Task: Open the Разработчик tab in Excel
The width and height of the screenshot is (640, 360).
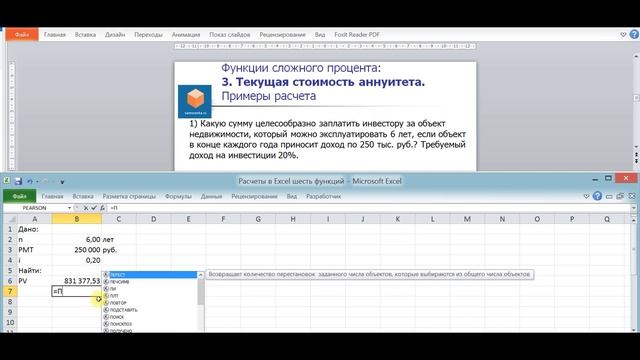Action: 324,196
